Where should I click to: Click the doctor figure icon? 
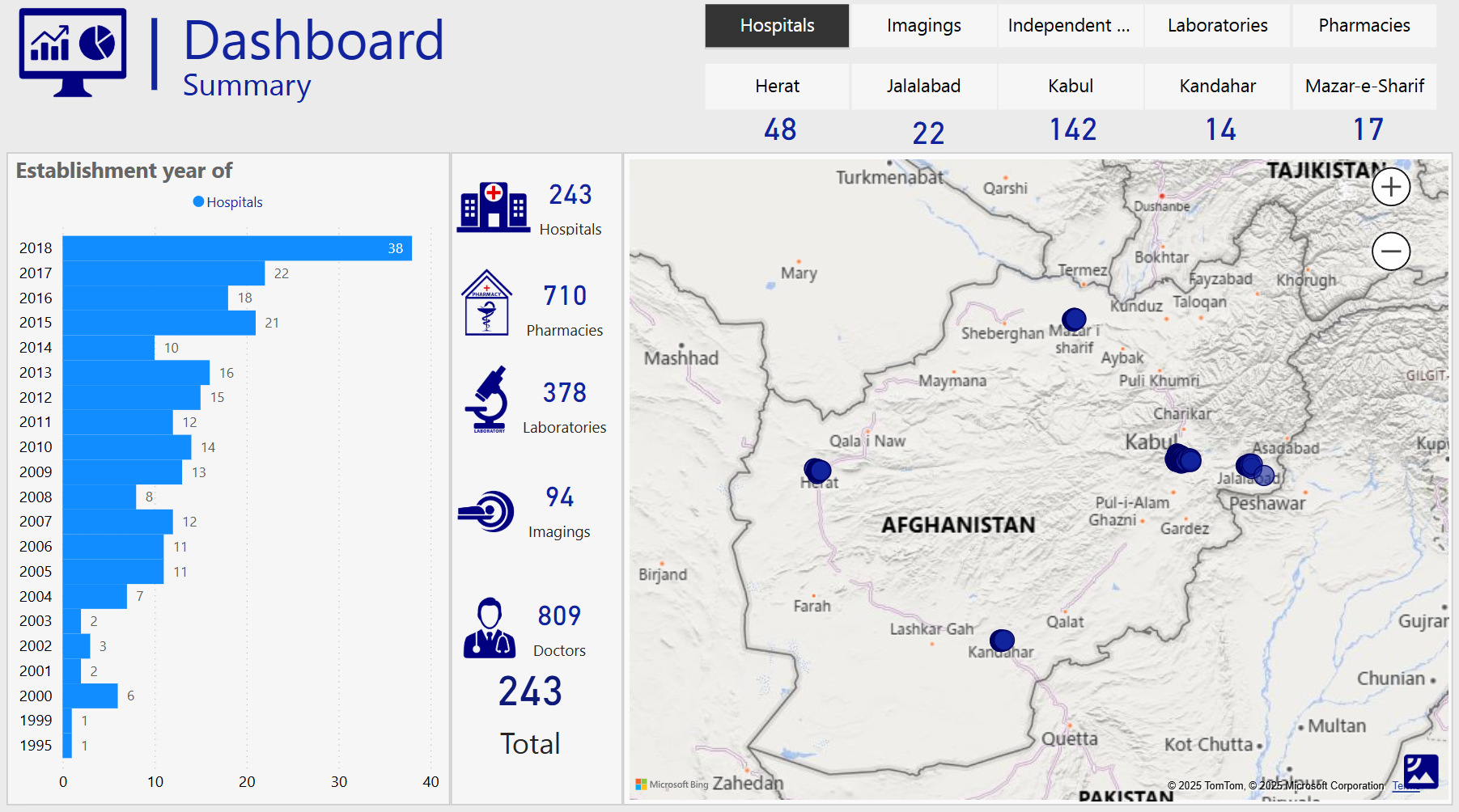tap(489, 628)
